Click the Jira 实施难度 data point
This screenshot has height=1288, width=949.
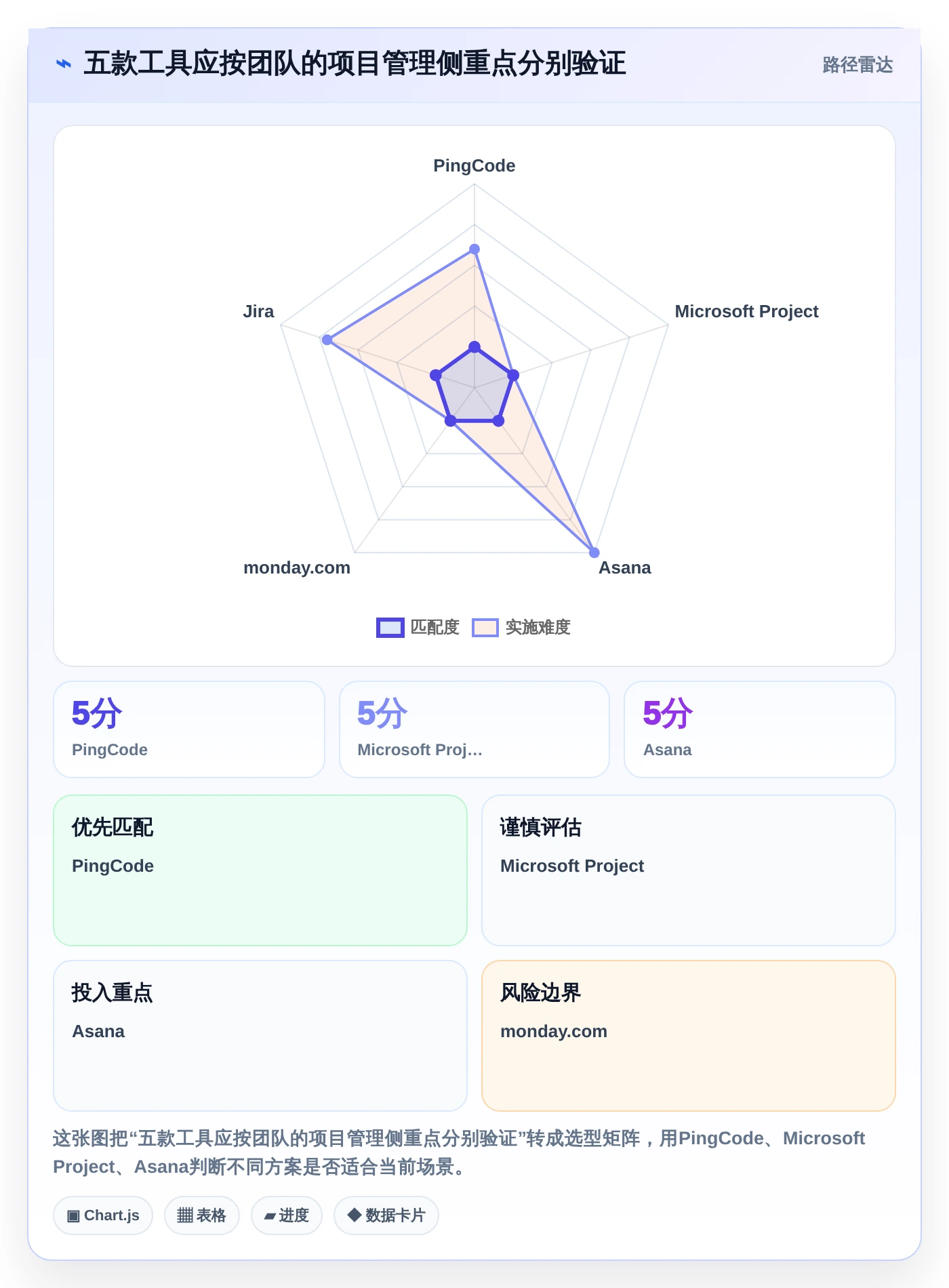[327, 340]
